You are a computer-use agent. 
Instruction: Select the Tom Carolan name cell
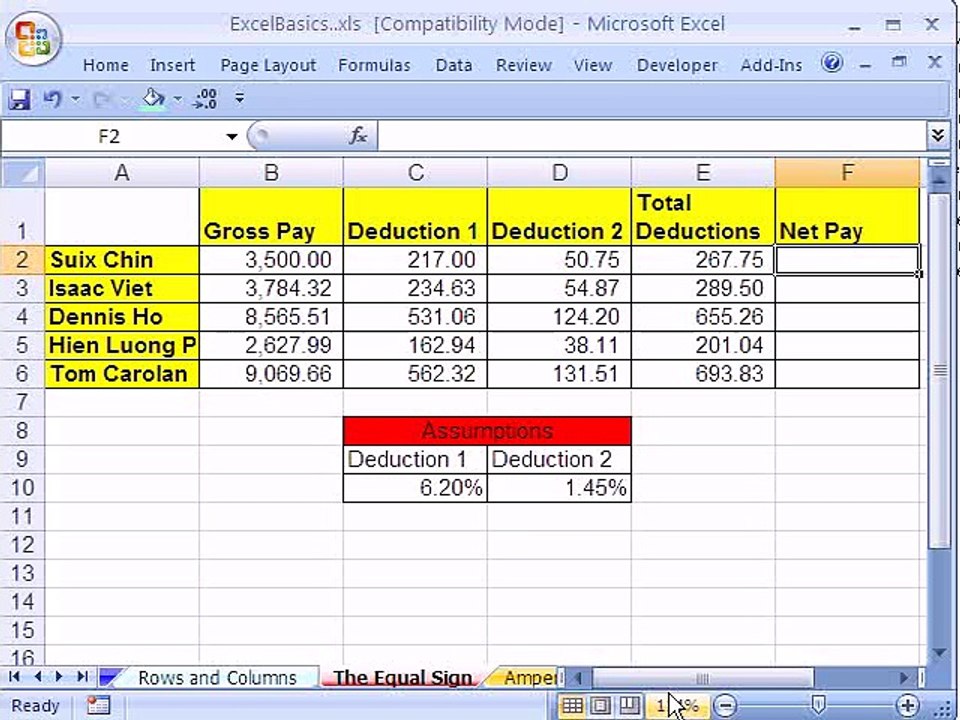tap(122, 373)
